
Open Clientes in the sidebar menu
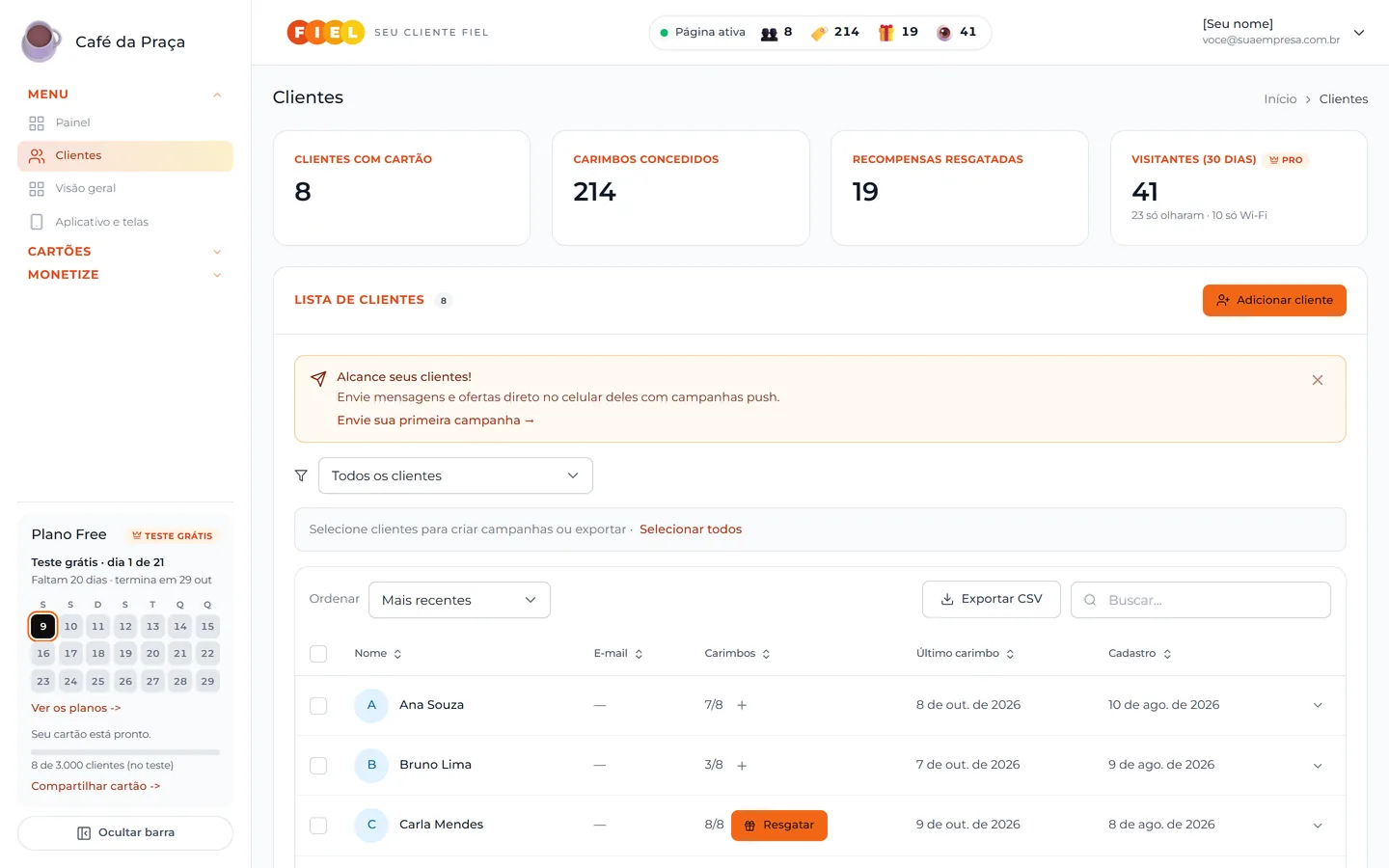click(x=125, y=155)
